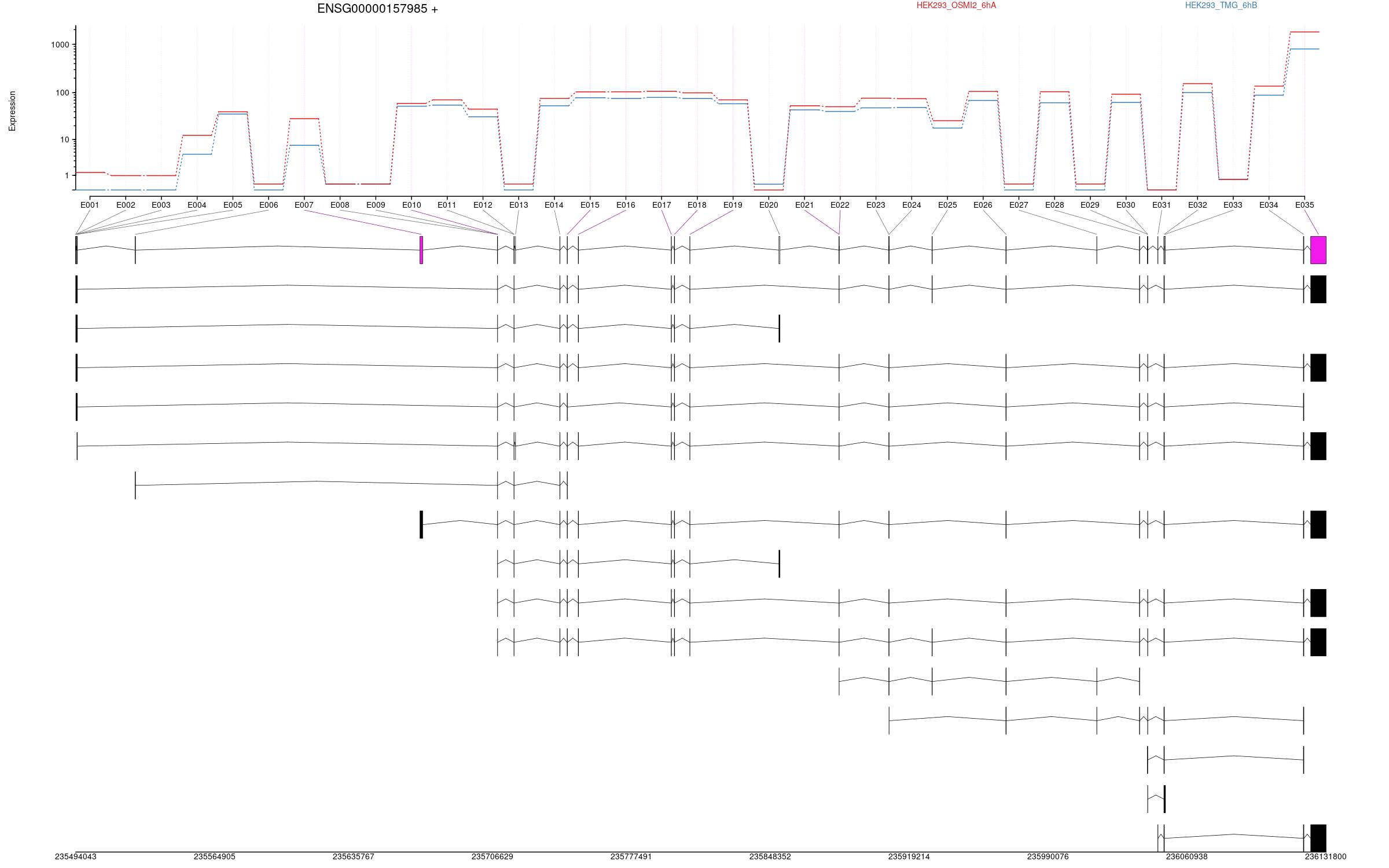
Task: Click exon label E008
Action: tap(340, 205)
